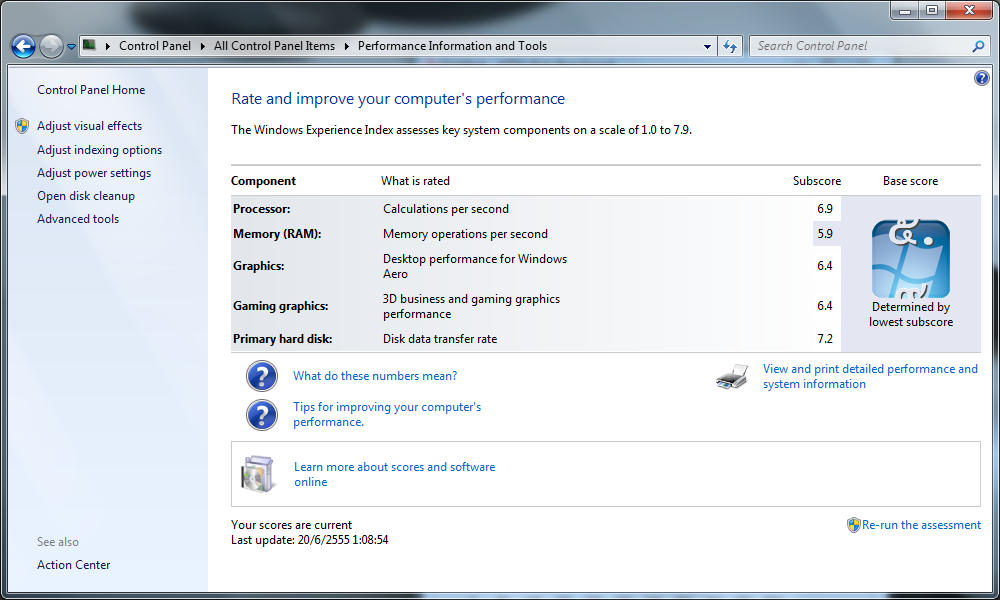Open Control Panel Home
The image size is (1000, 600).
(x=91, y=90)
